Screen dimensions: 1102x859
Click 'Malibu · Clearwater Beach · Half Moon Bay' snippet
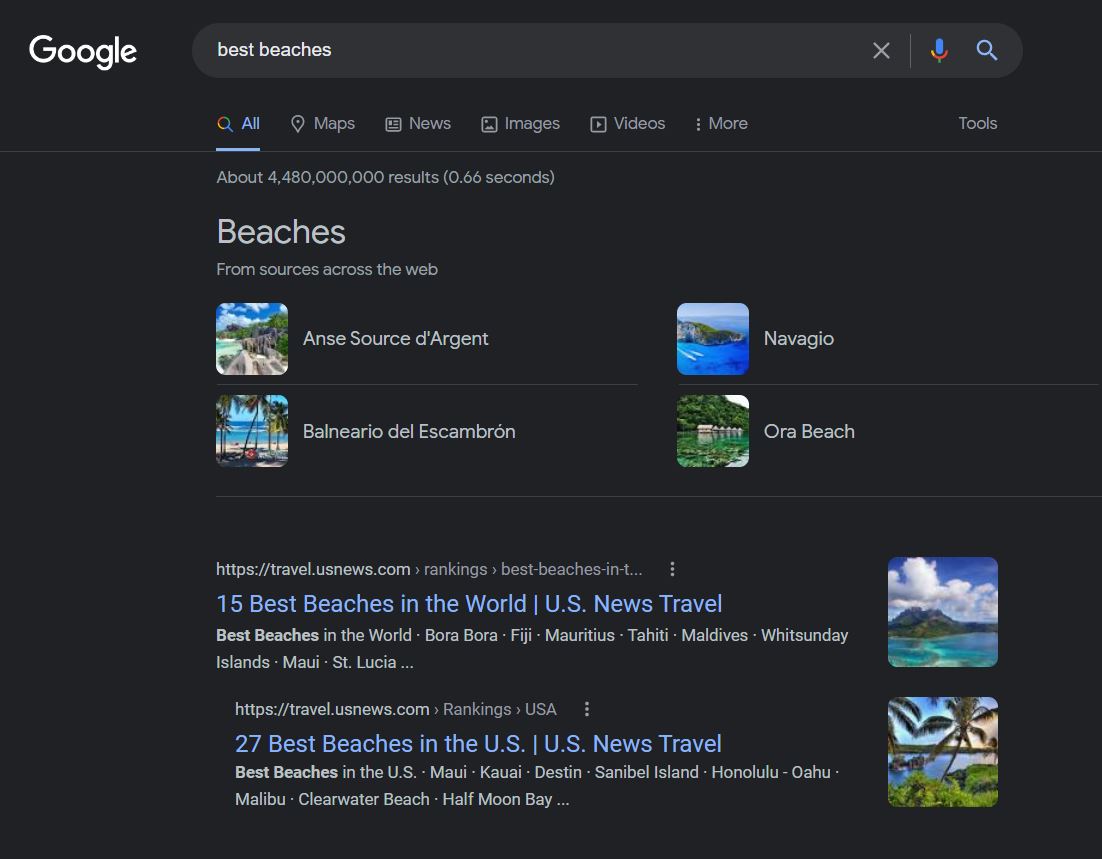(x=402, y=799)
